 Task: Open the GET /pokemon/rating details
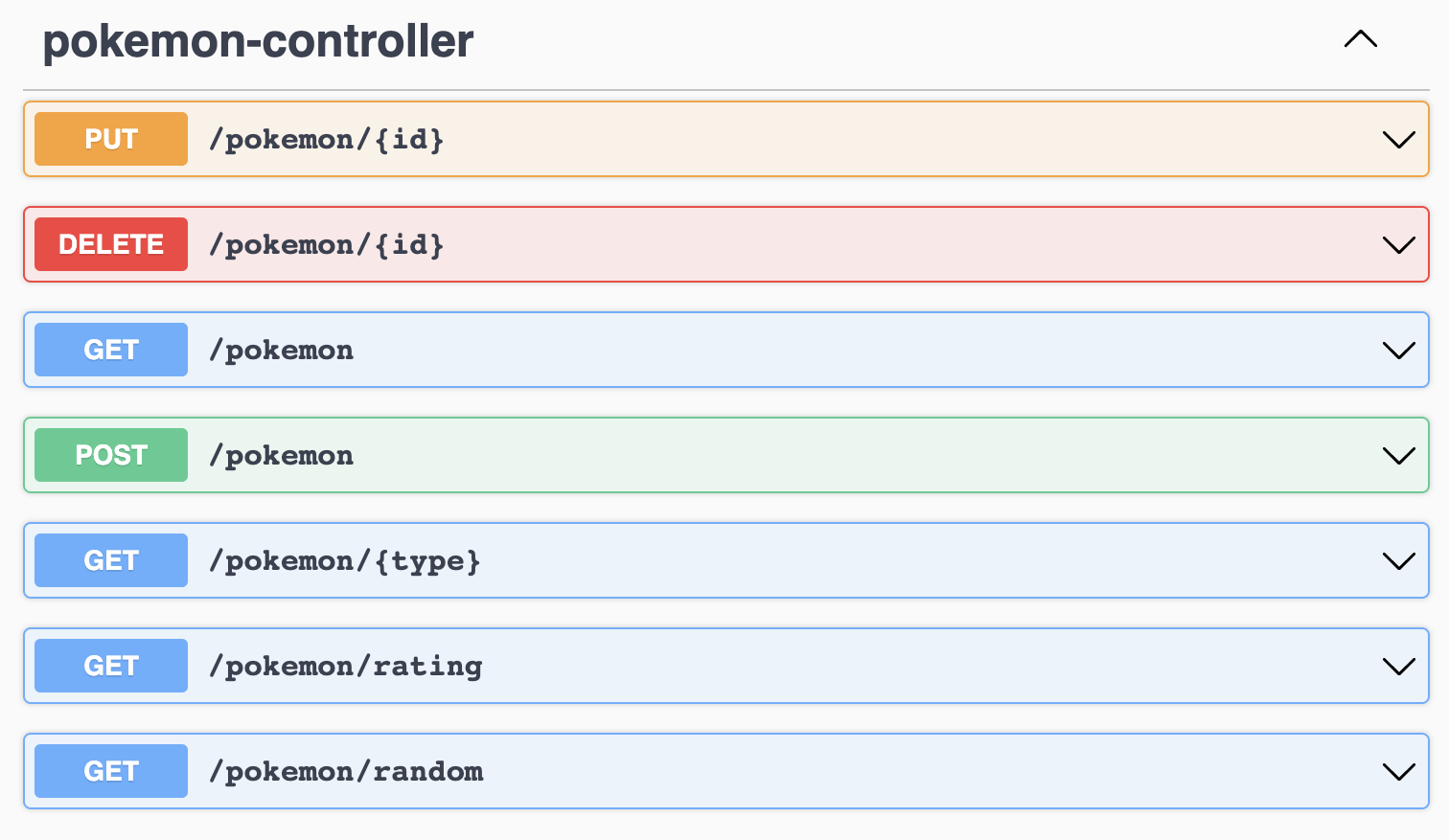1397,665
